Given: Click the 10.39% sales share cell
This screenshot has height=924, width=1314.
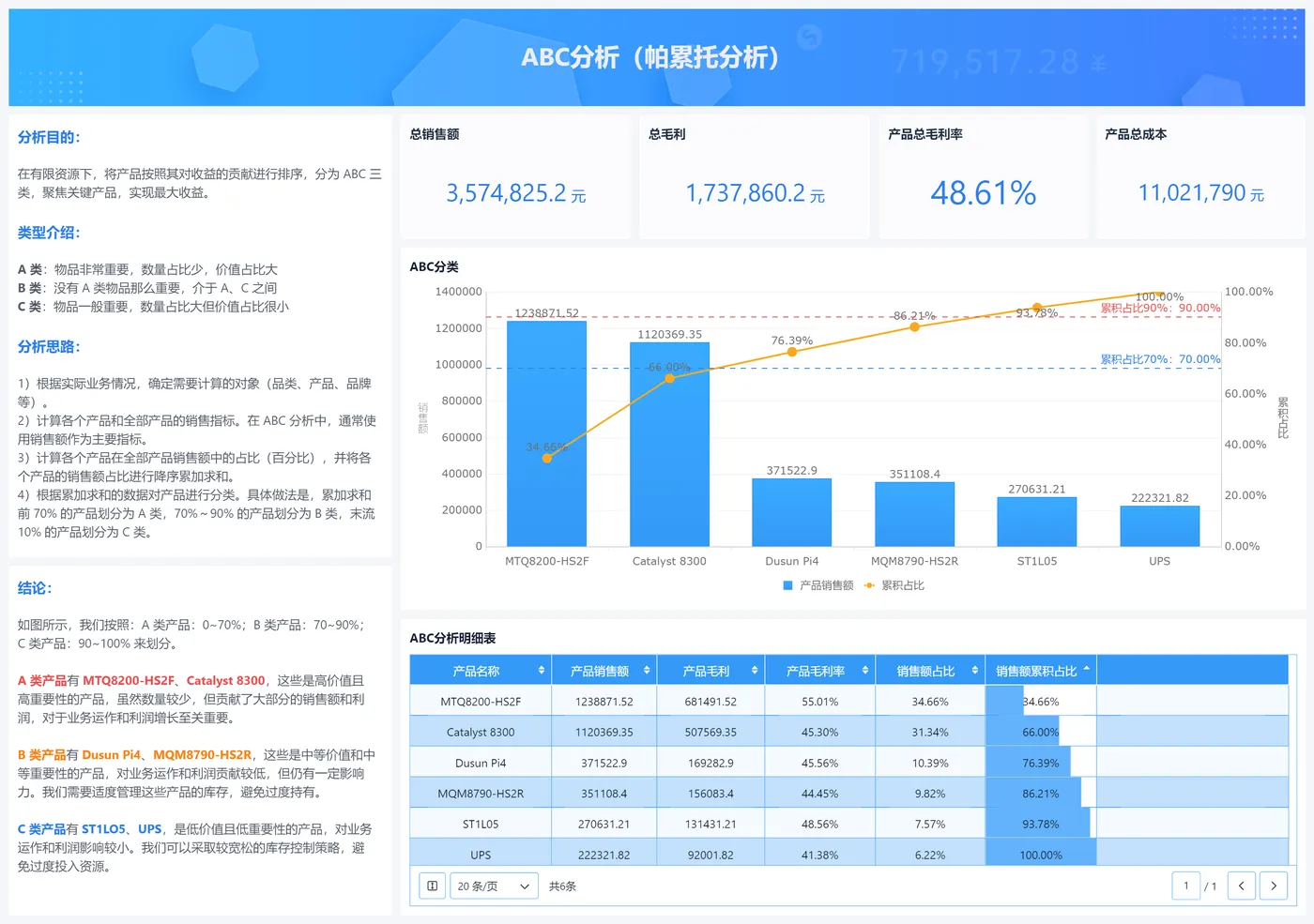Looking at the screenshot, I should (930, 763).
